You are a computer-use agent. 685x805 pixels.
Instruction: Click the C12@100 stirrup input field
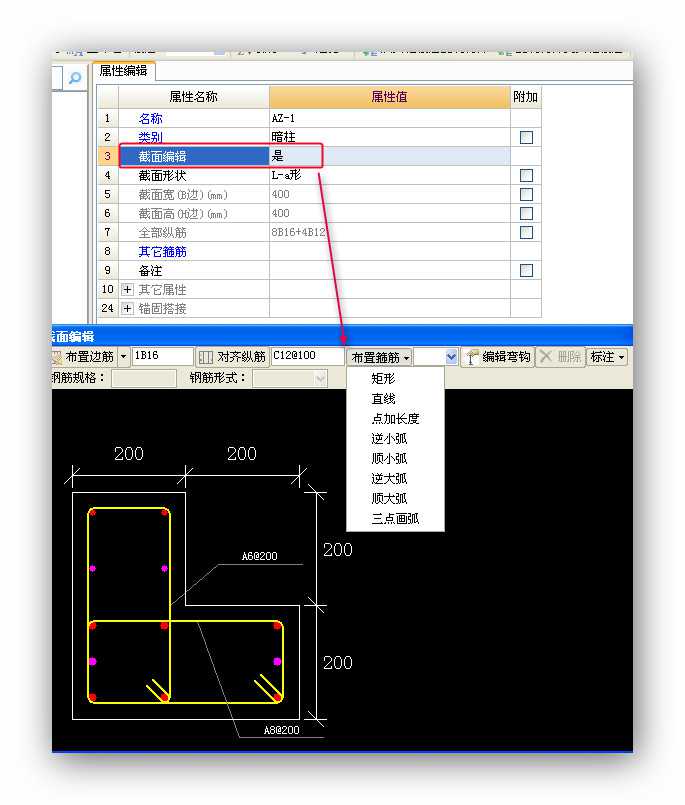(307, 356)
